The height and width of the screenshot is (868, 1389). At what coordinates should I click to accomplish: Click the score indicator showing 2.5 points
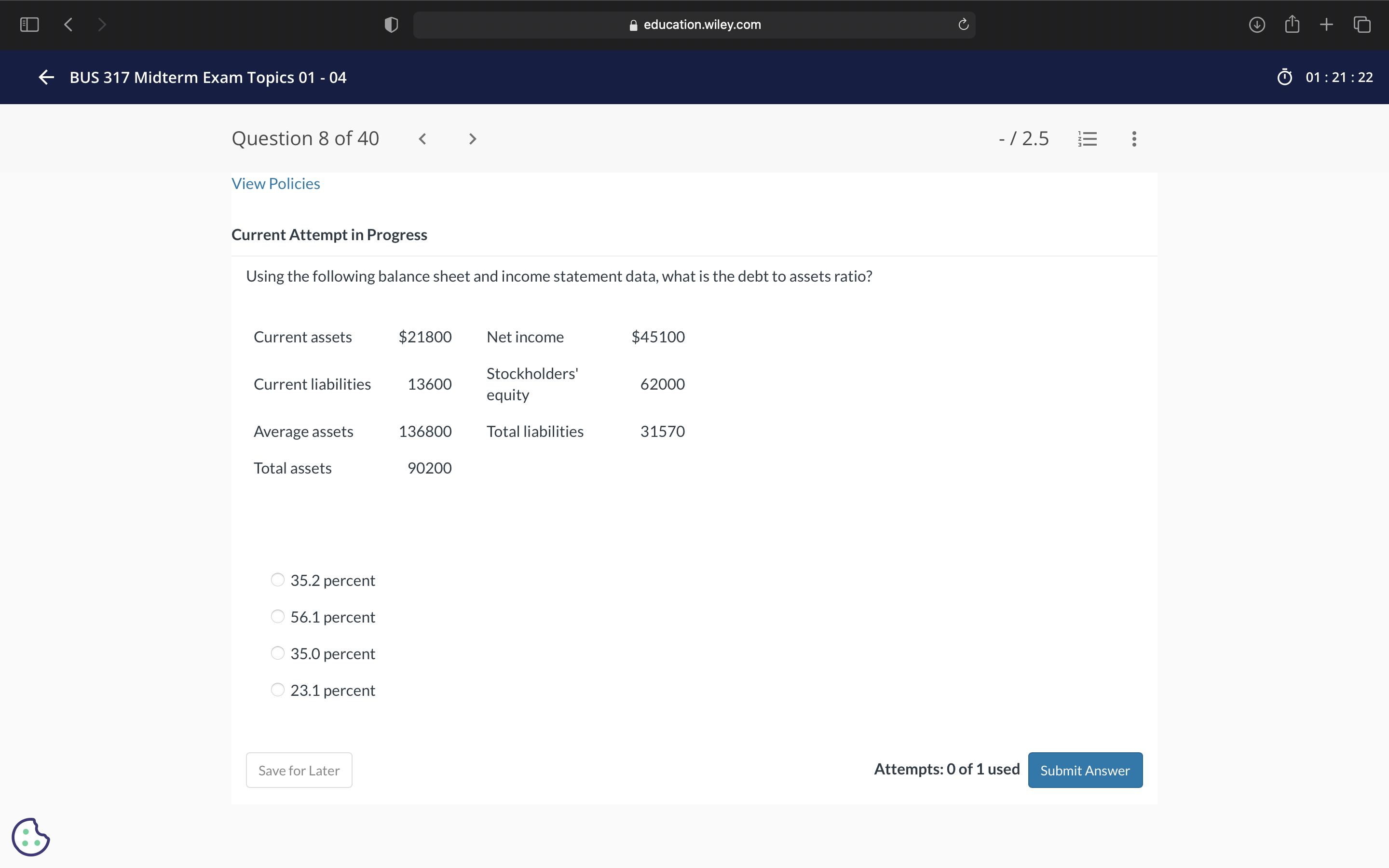click(x=1023, y=138)
